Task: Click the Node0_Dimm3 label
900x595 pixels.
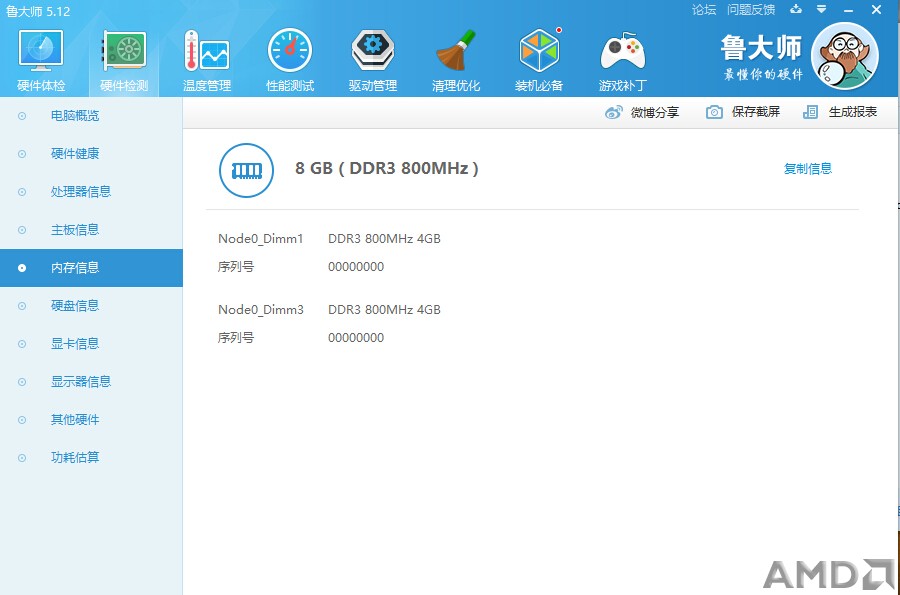Action: tap(261, 310)
